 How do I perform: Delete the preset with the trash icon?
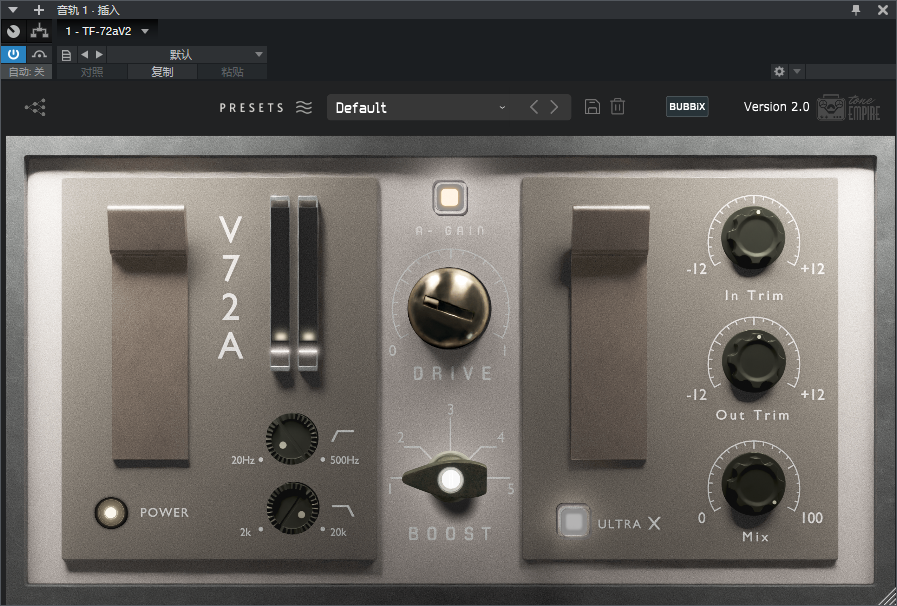(617, 106)
